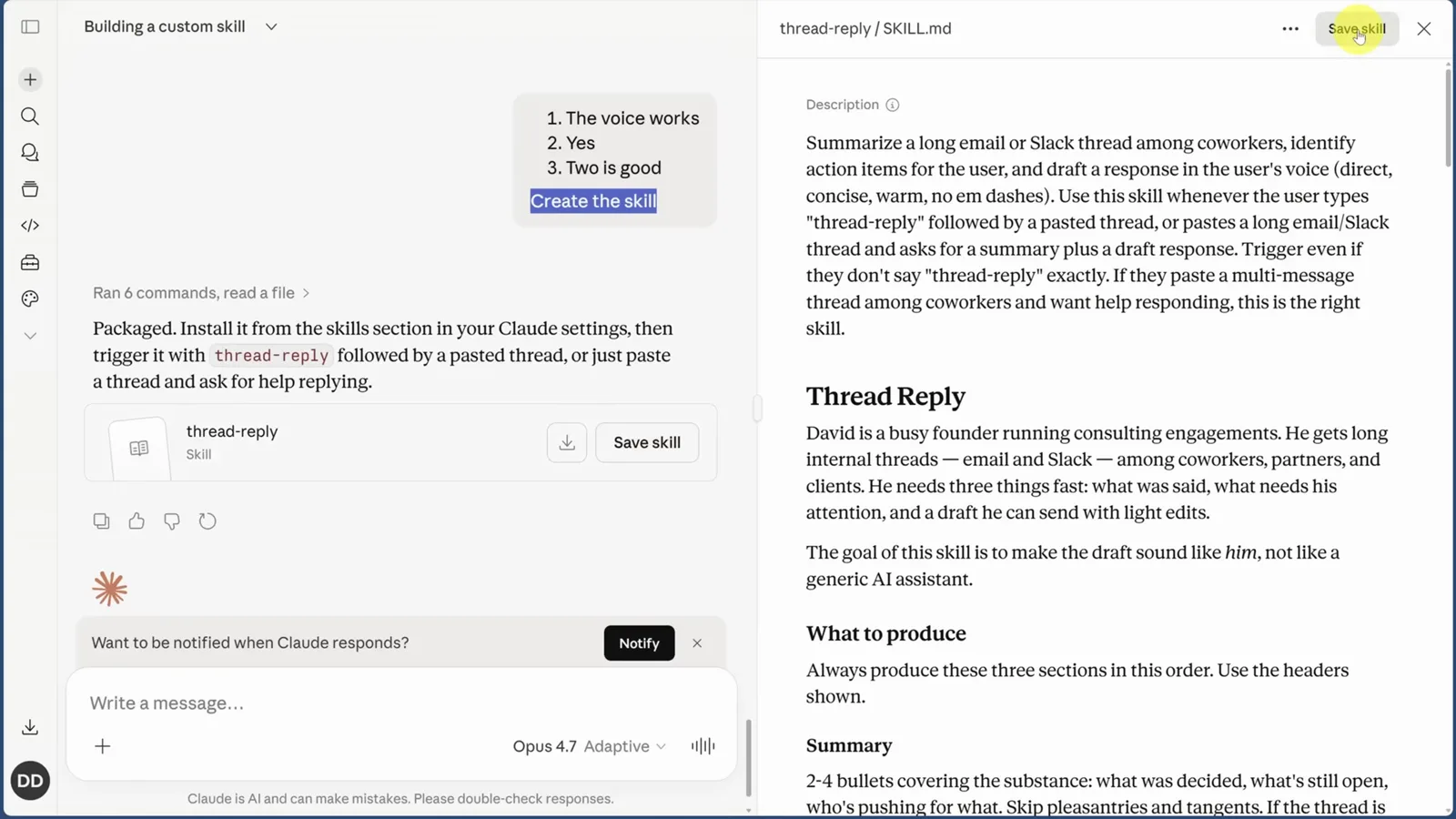Screen dimensions: 1456x819
Task: Click the Description info icon
Action: point(893,105)
